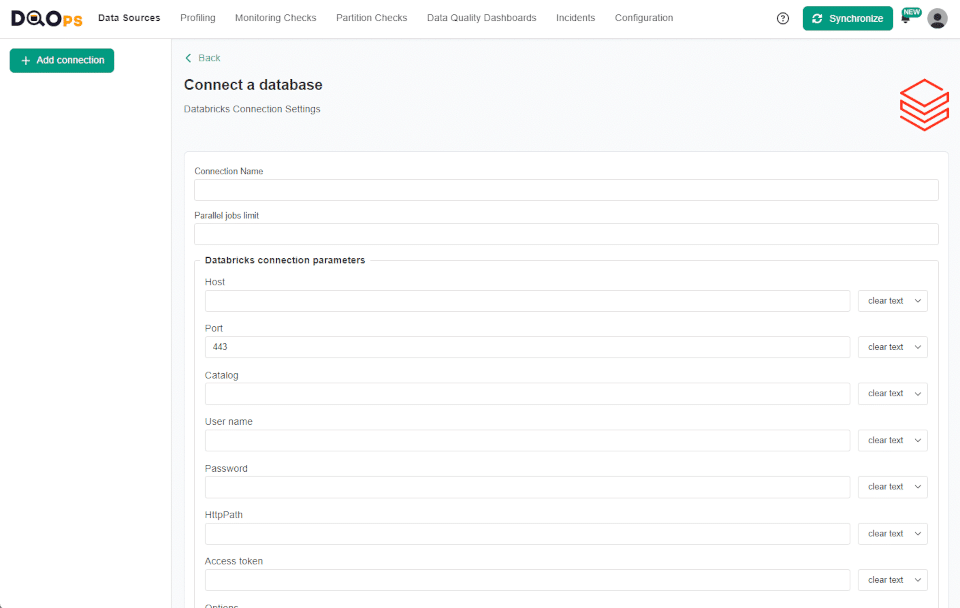The image size is (960, 608).
Task: Open the Password clear text dropdown
Action: point(893,487)
